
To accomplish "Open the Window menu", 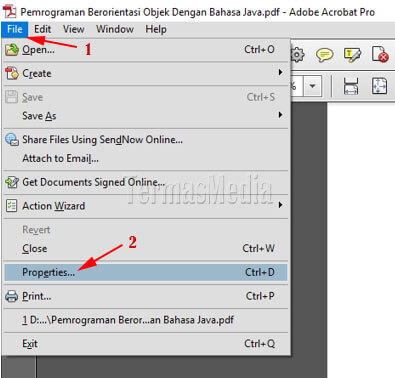I will (115, 29).
